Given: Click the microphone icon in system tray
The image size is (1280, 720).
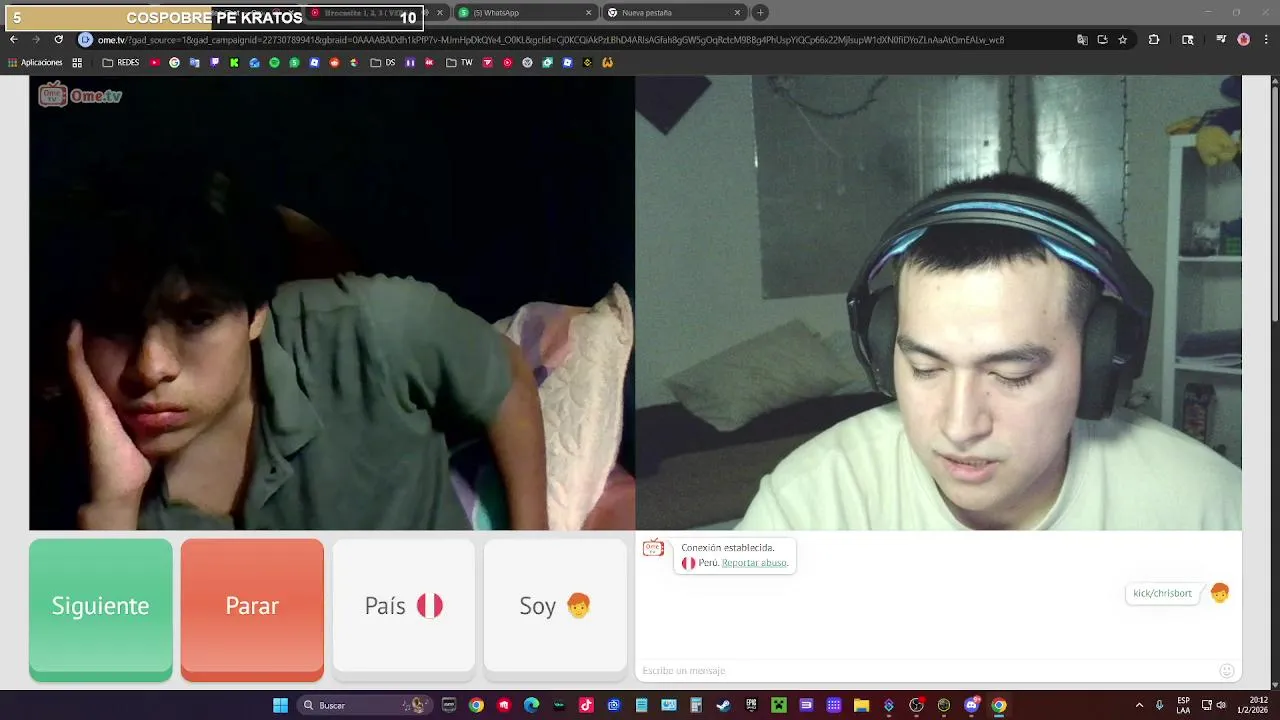Looking at the screenshot, I should [1159, 705].
